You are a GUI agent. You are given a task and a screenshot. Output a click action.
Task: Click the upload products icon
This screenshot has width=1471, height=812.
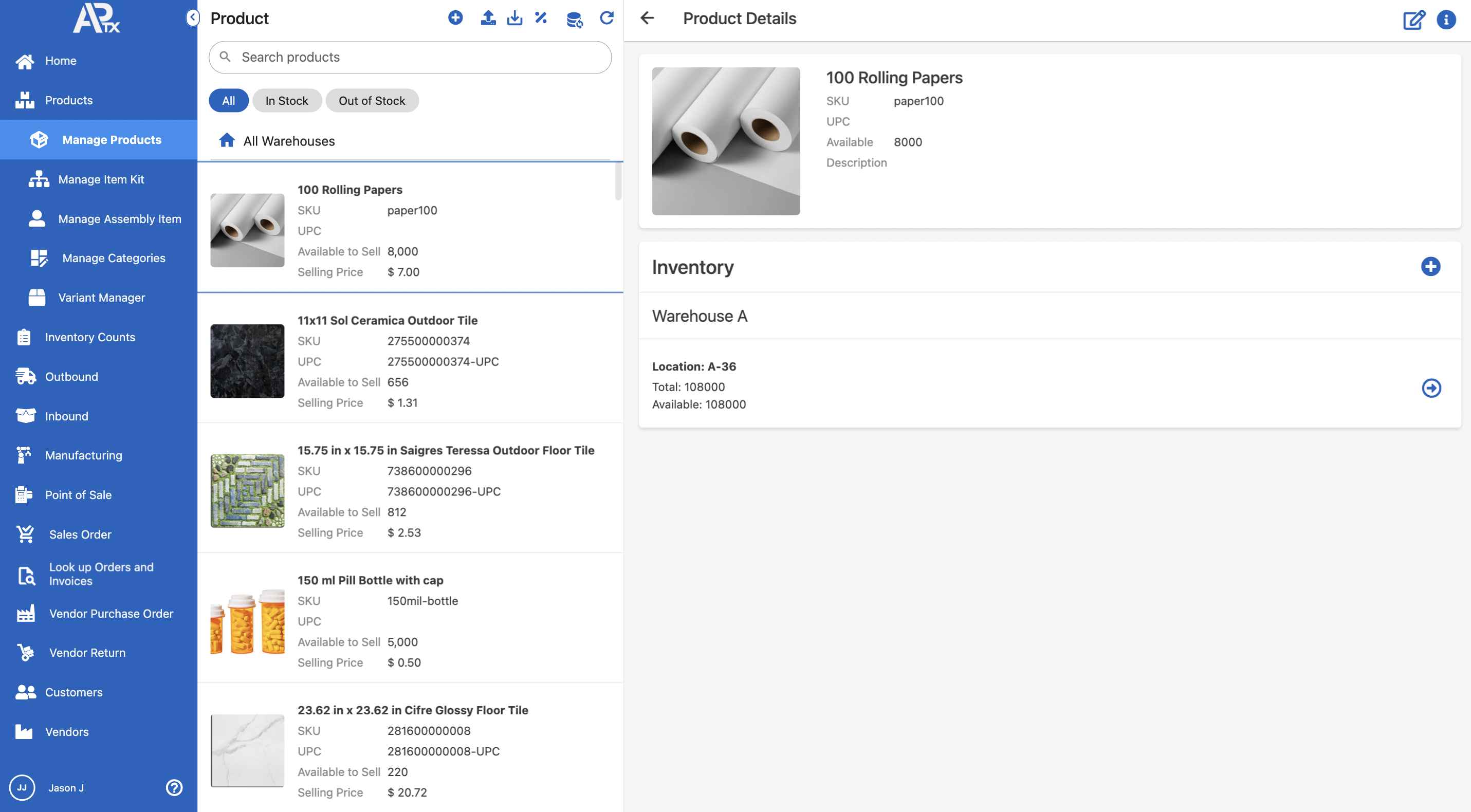pyautogui.click(x=488, y=17)
